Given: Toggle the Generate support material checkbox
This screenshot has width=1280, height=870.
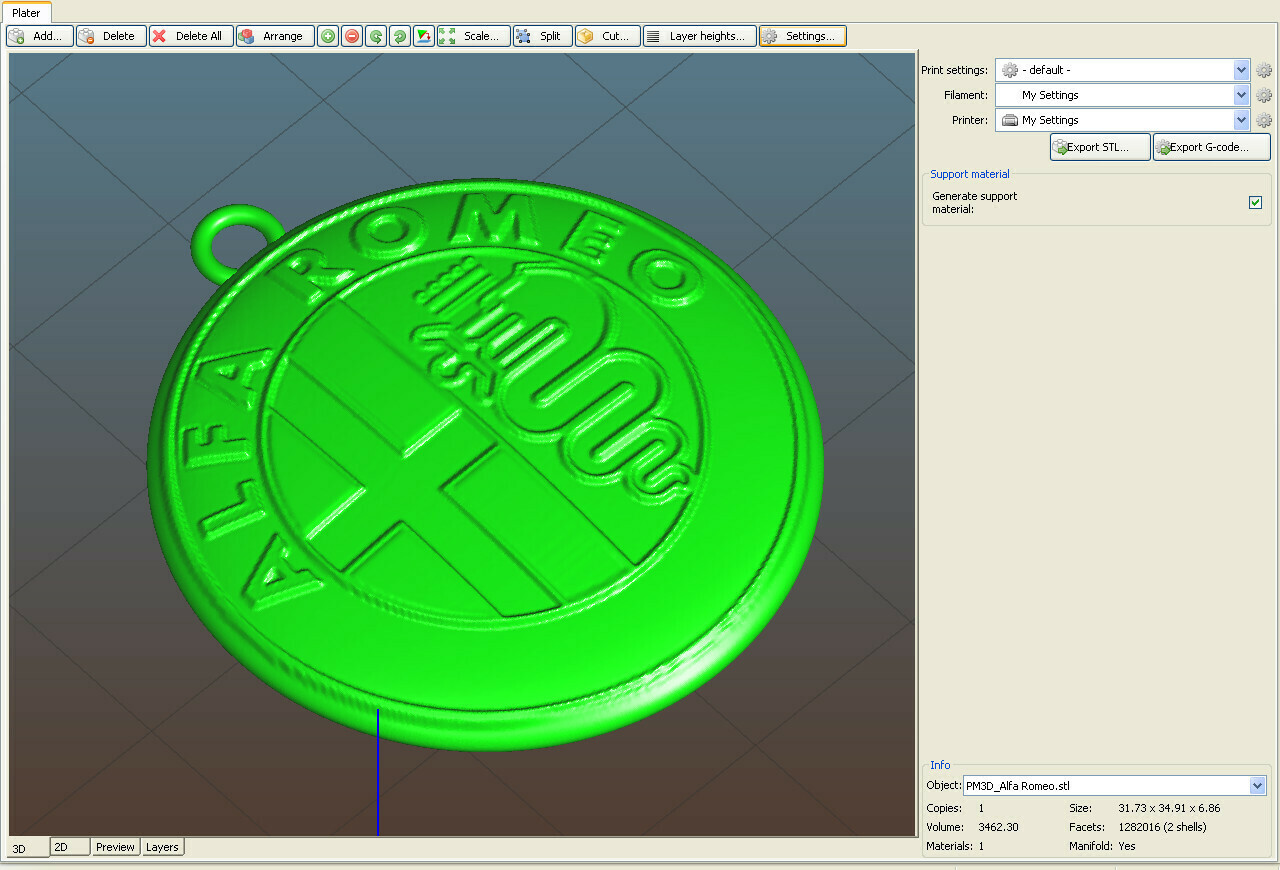Looking at the screenshot, I should pos(1255,203).
